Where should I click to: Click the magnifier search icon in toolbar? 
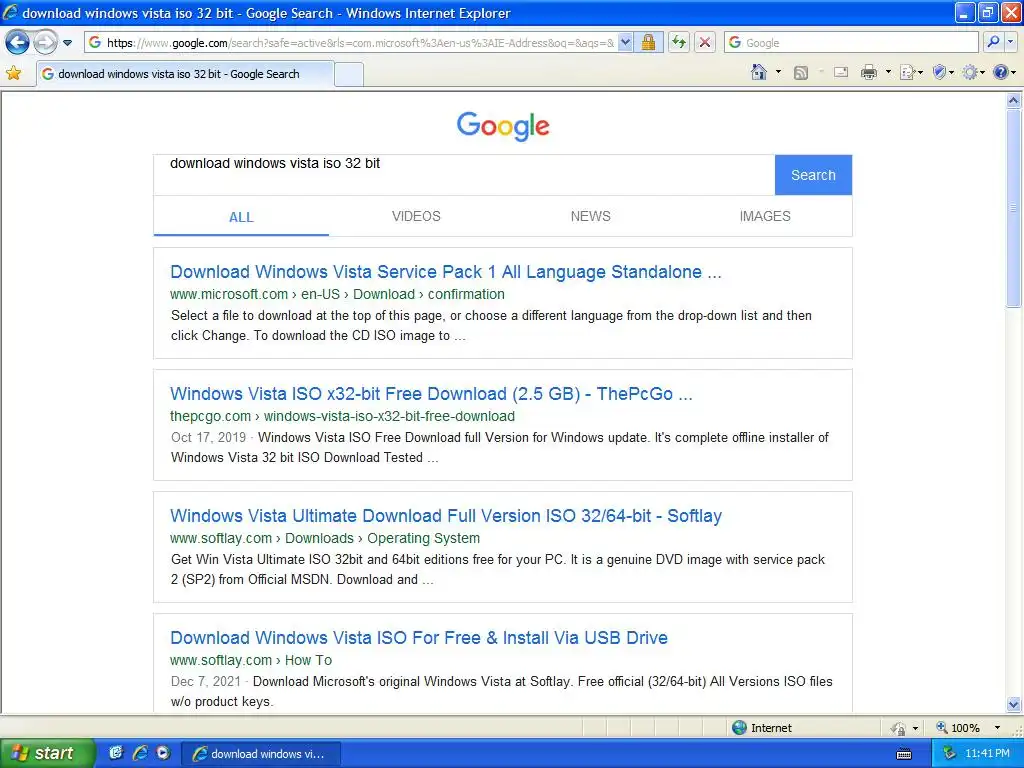[993, 42]
